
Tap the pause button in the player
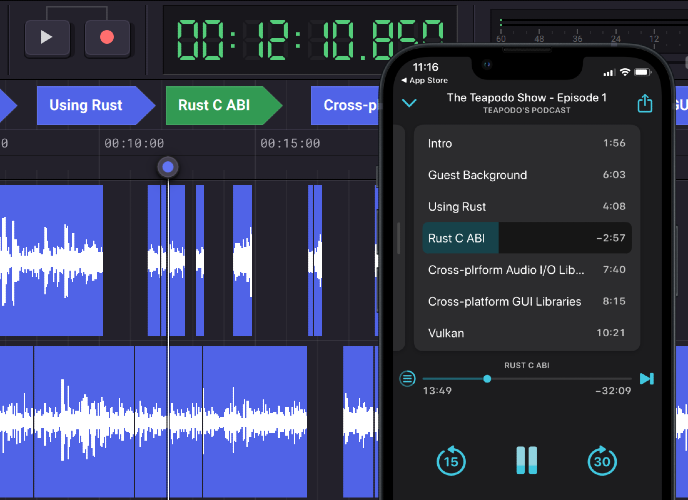pos(527,461)
